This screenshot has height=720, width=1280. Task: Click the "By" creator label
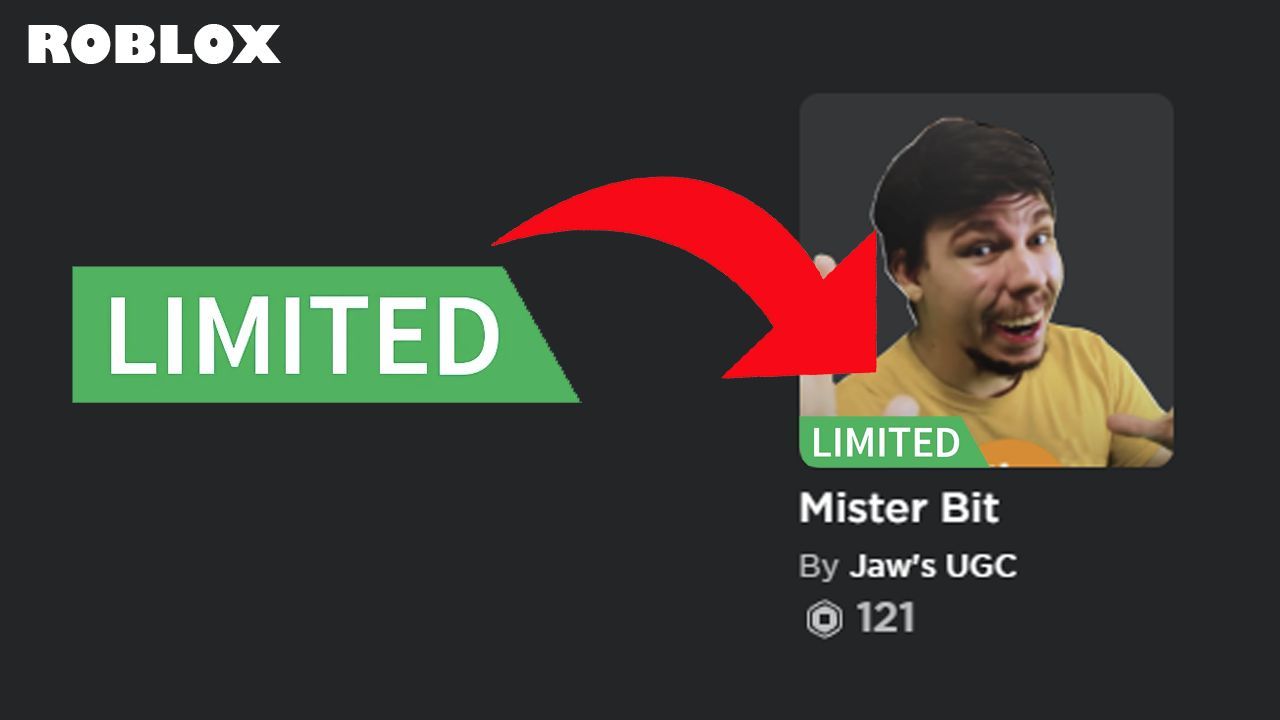(x=818, y=568)
